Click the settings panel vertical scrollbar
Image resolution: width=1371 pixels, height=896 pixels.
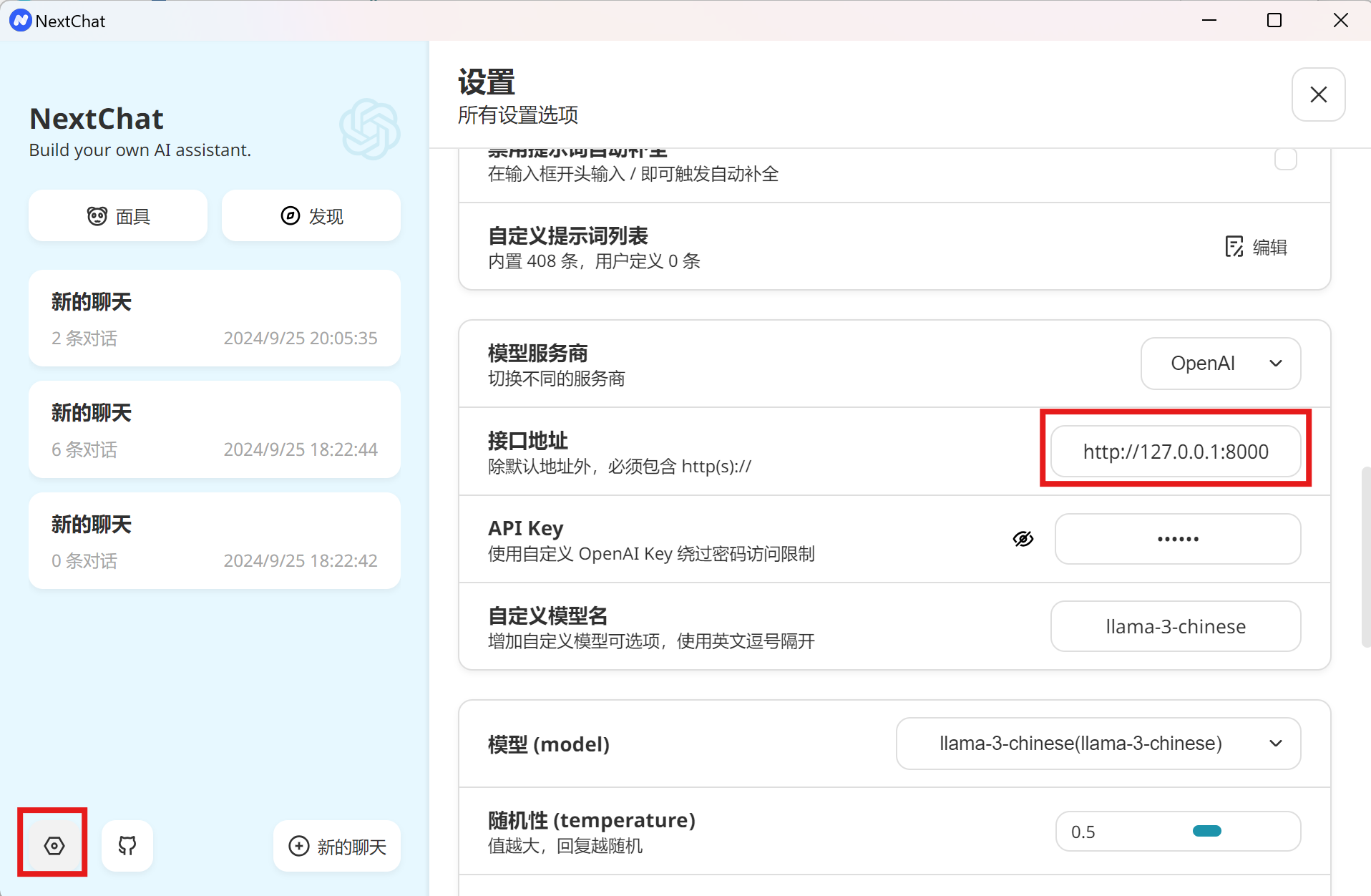[x=1366, y=557]
